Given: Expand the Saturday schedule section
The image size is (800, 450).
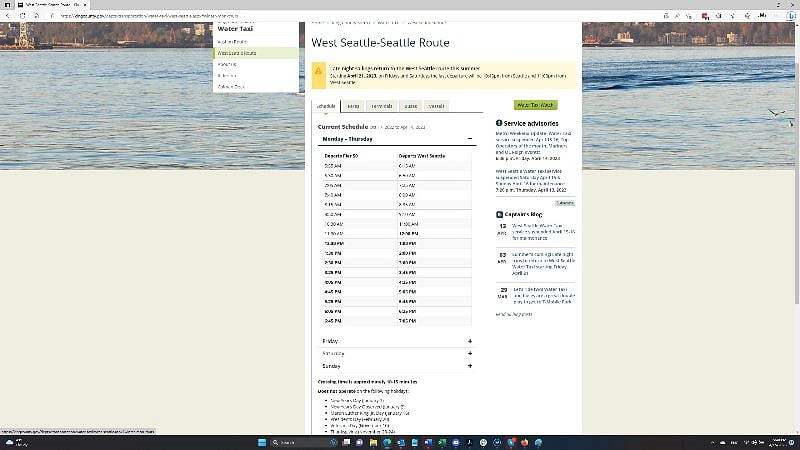Looking at the screenshot, I should pos(397,354).
